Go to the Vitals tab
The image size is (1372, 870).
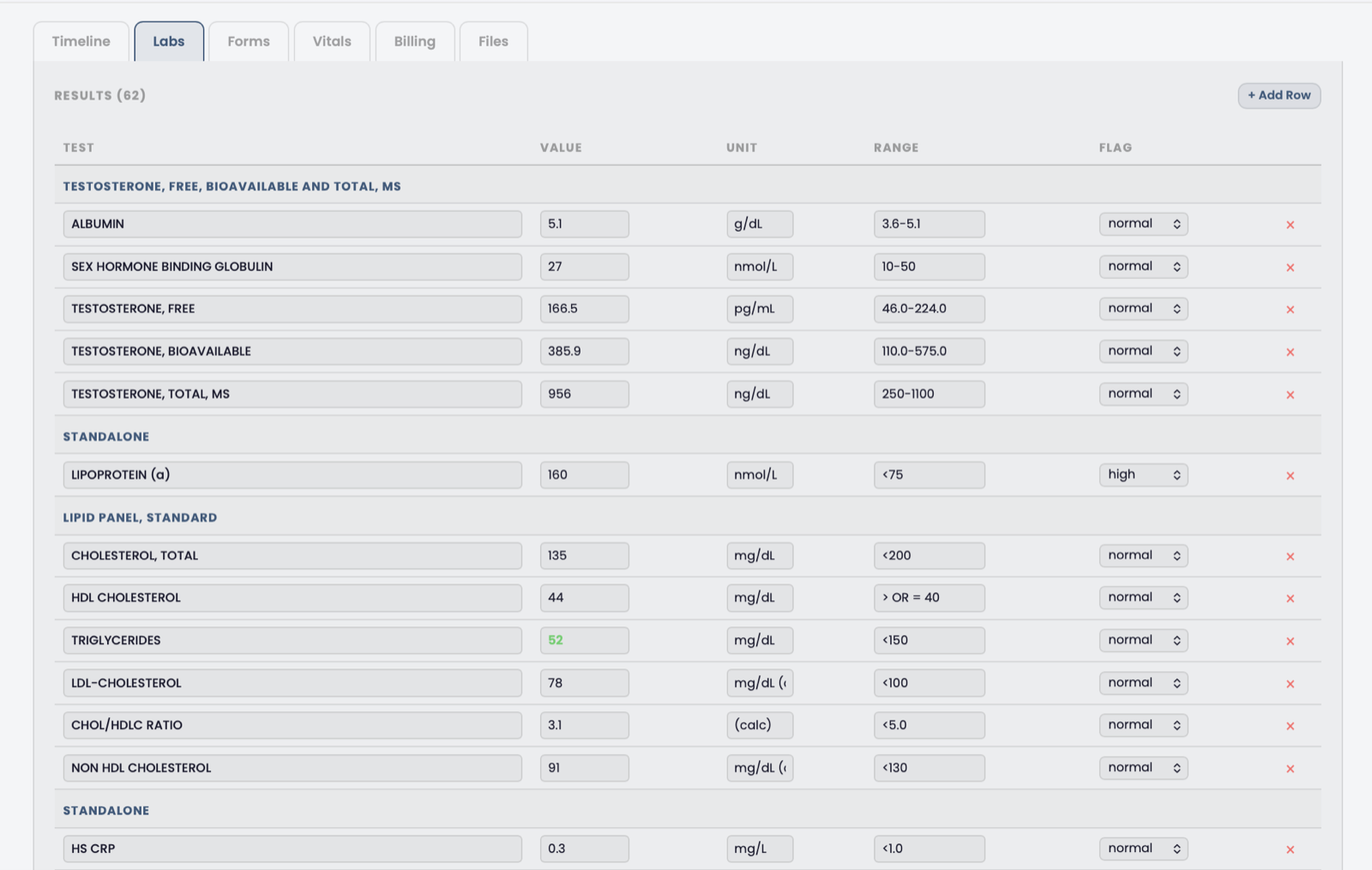pyautogui.click(x=332, y=41)
